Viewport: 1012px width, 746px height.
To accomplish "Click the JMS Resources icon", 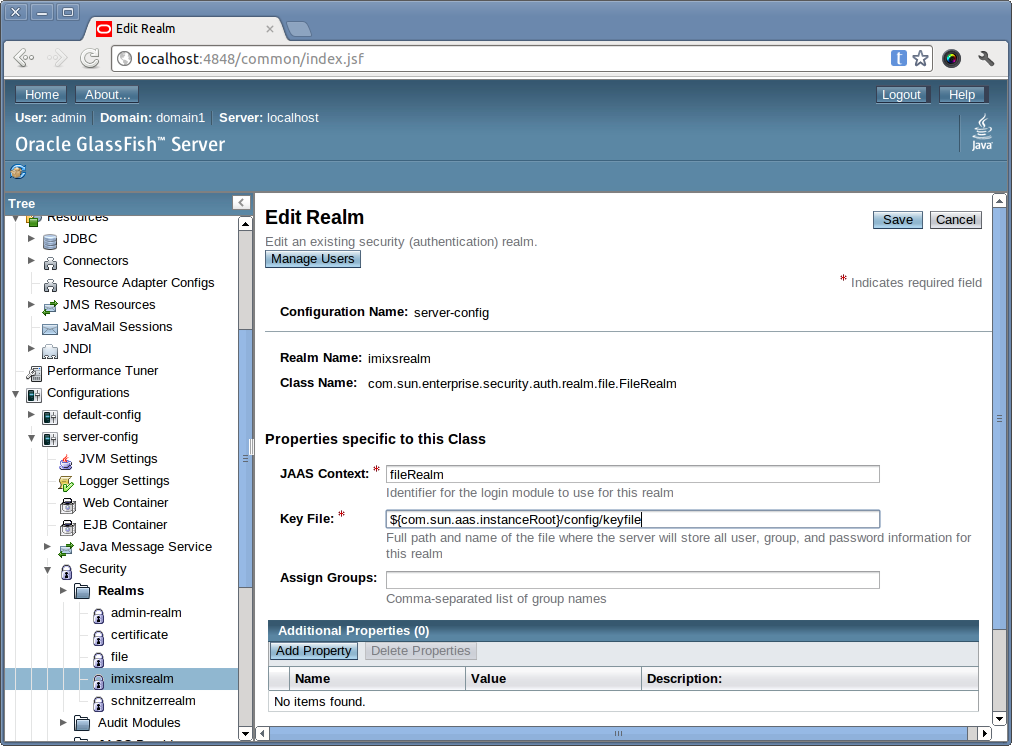I will [50, 307].
